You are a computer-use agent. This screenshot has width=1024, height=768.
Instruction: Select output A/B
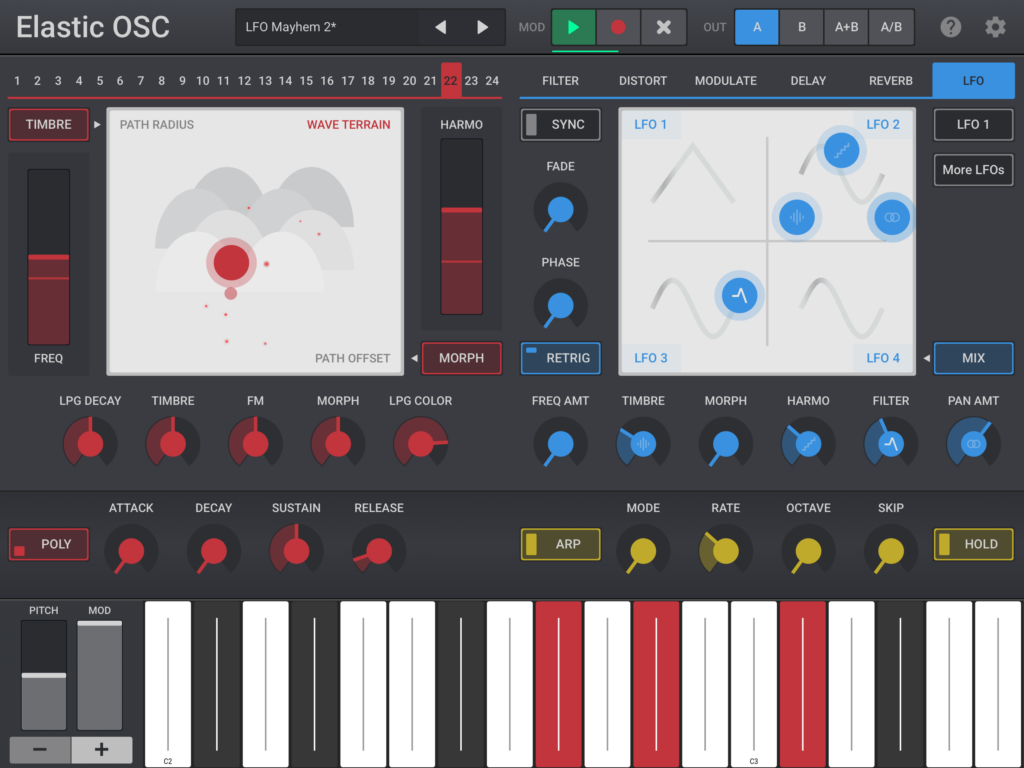(x=891, y=27)
